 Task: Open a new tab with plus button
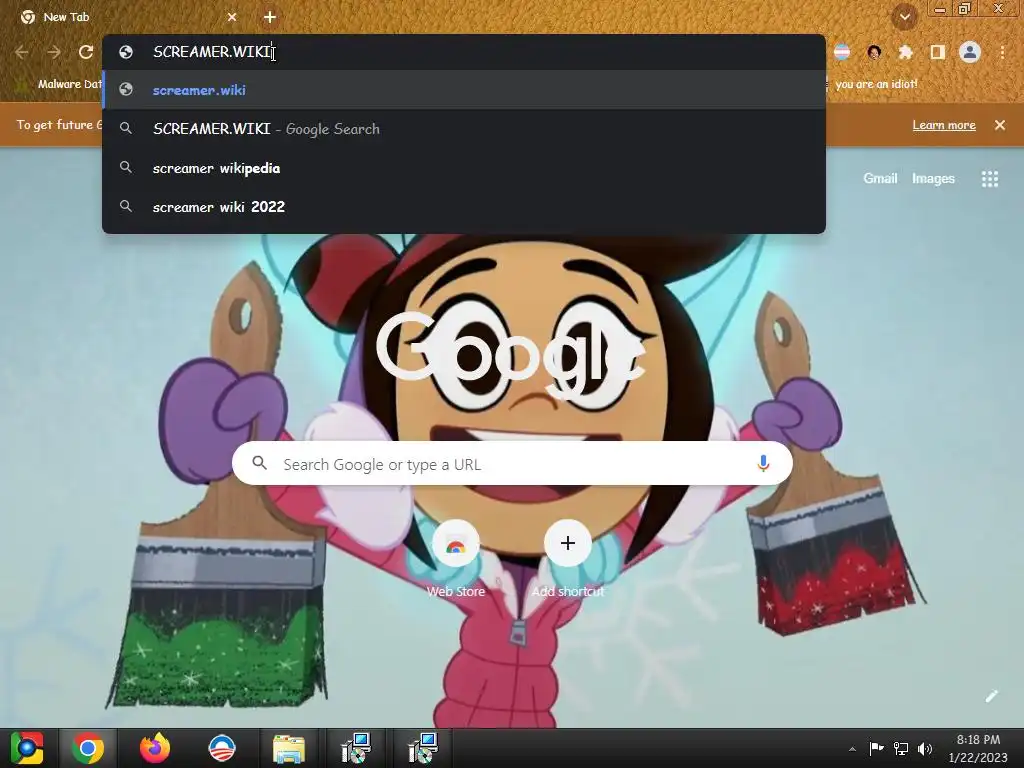pyautogui.click(x=270, y=17)
